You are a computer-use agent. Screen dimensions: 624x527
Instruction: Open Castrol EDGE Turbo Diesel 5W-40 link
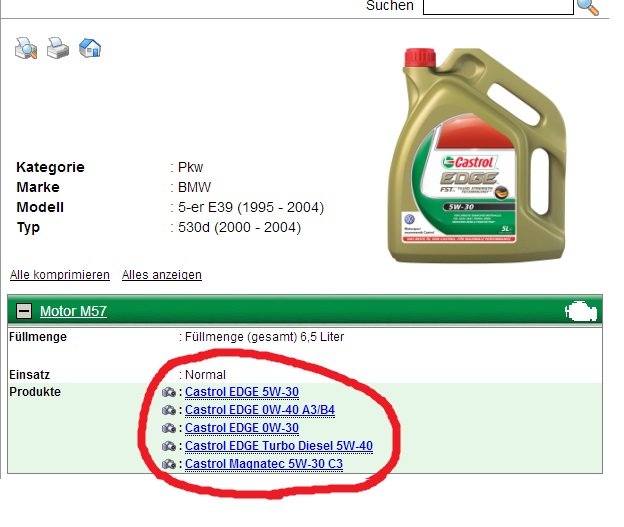click(x=279, y=445)
